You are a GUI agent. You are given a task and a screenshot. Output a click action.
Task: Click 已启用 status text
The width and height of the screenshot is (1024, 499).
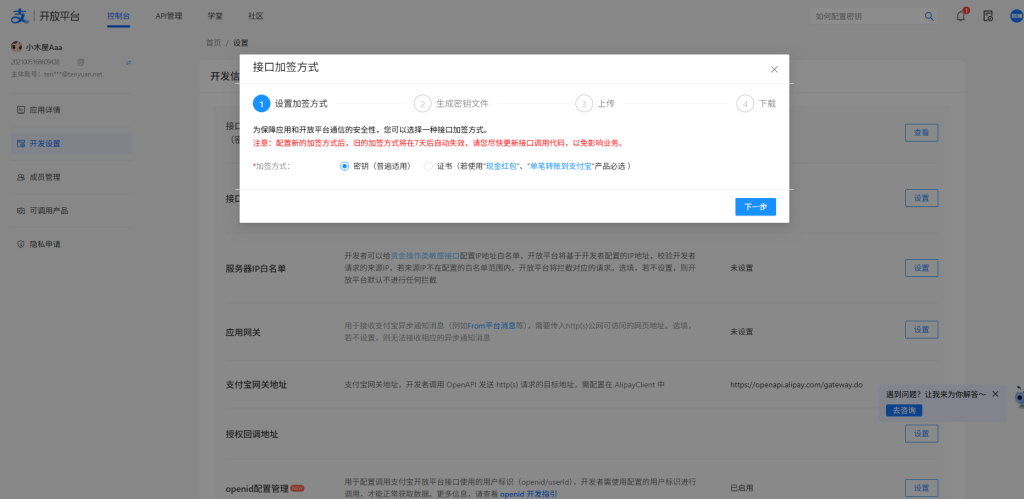click(x=742, y=488)
